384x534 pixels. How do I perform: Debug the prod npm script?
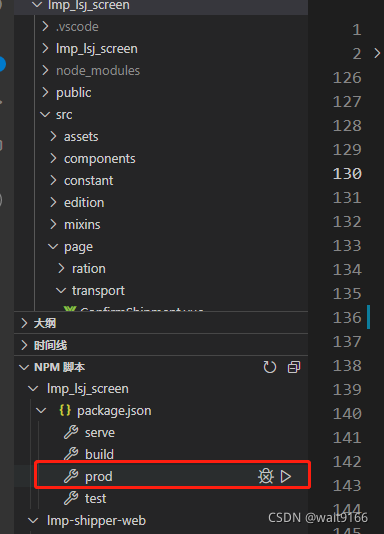pyautogui.click(x=266, y=476)
